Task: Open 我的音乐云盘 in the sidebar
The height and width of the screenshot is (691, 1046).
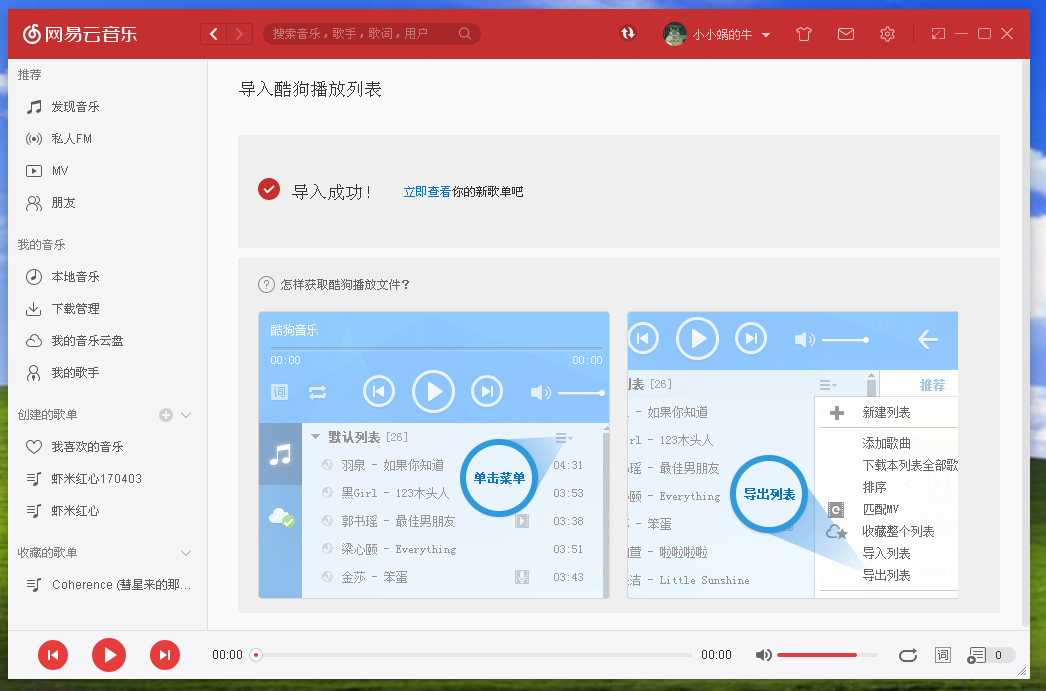Action: (x=107, y=341)
